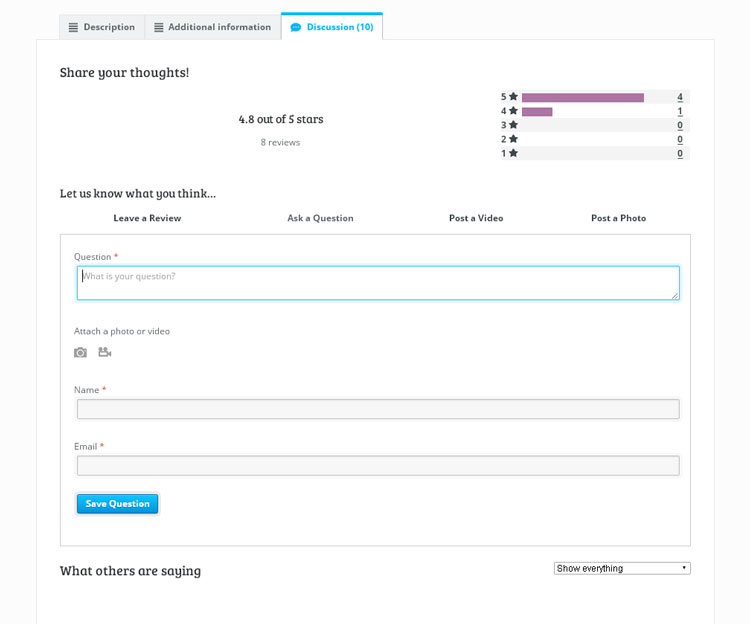Click the Description tab lines icon

73,27
